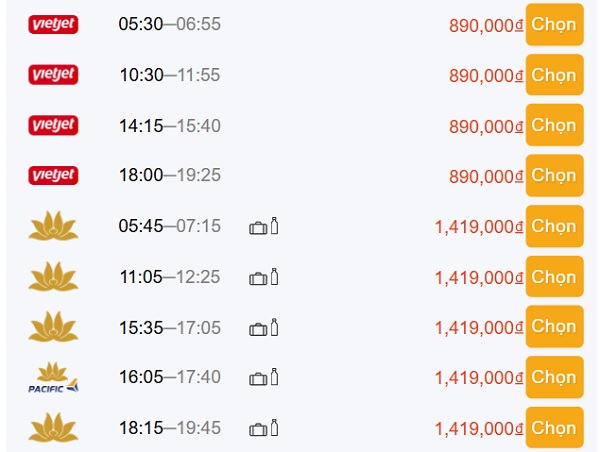Click the 05:45–07:15 flight time text

tap(169, 227)
